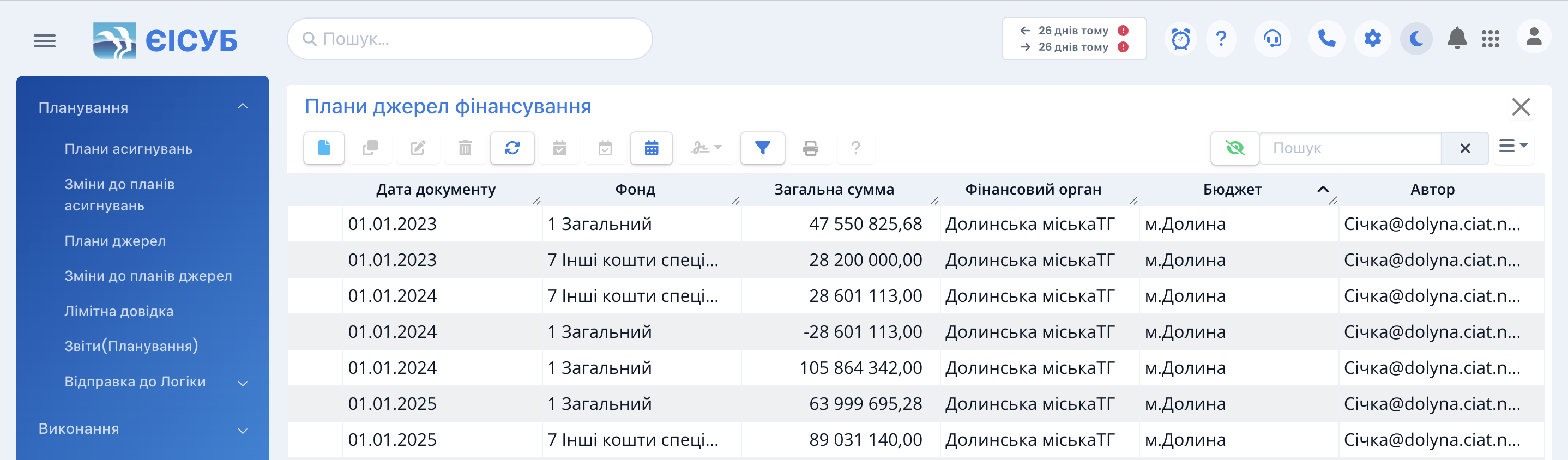Select the 28 601 113,00 positive amount cell
The image size is (1568, 460).
pos(841,296)
